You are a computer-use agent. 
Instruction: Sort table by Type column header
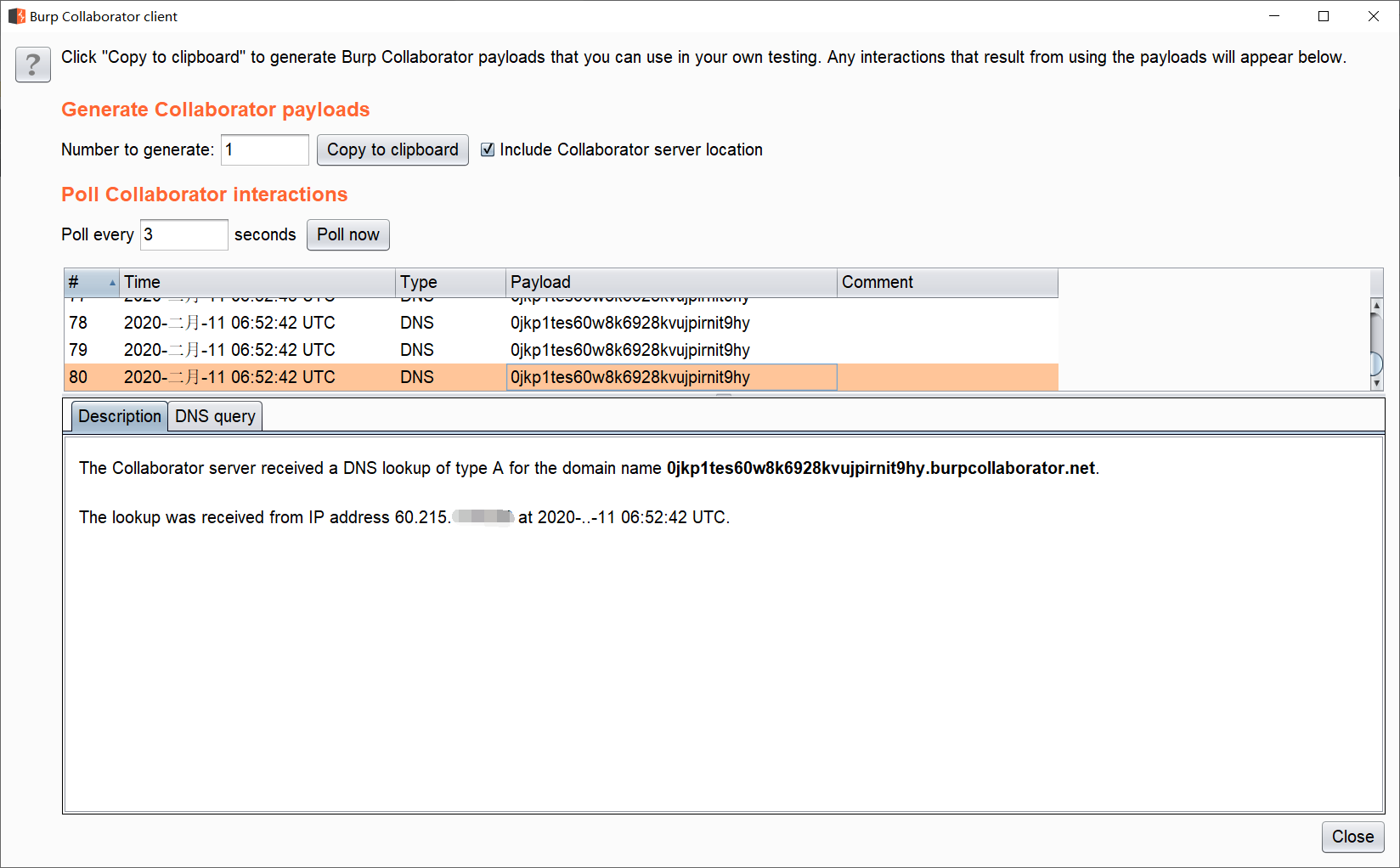[450, 282]
